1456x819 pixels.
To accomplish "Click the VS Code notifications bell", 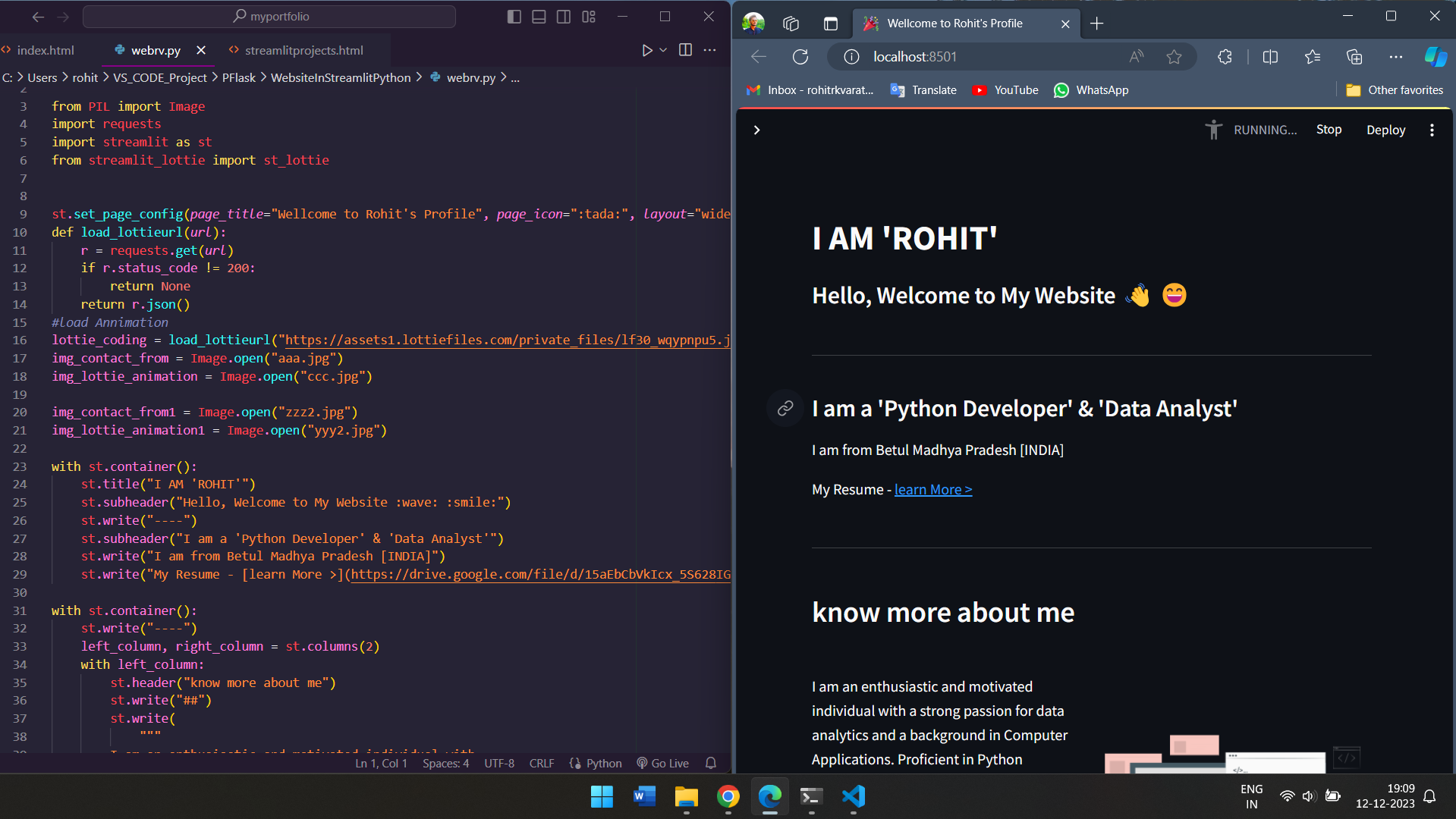I will (711, 763).
